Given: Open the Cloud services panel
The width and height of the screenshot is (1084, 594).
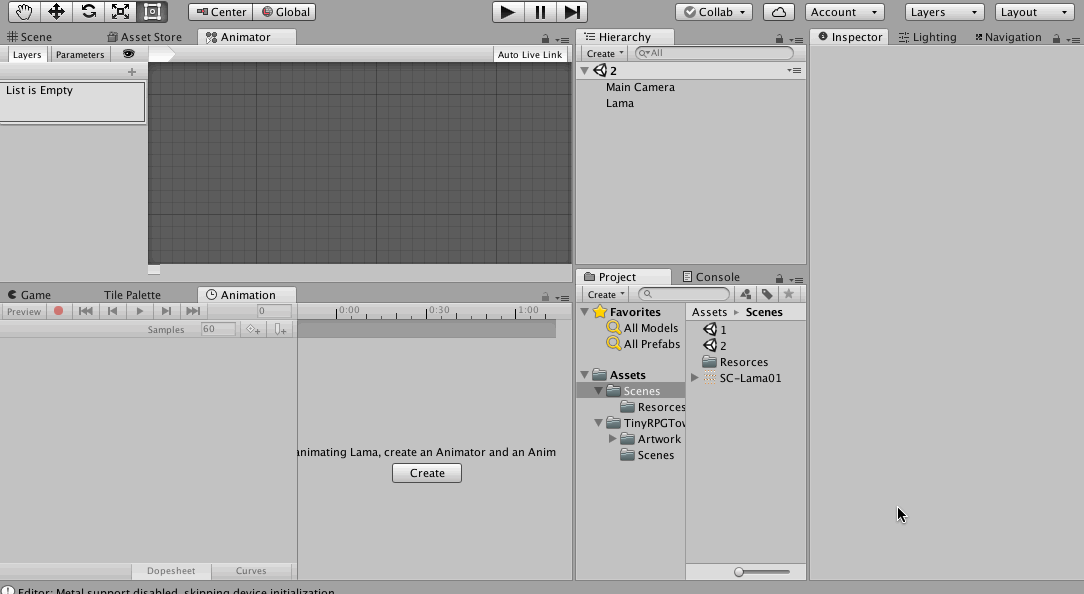Looking at the screenshot, I should point(778,12).
